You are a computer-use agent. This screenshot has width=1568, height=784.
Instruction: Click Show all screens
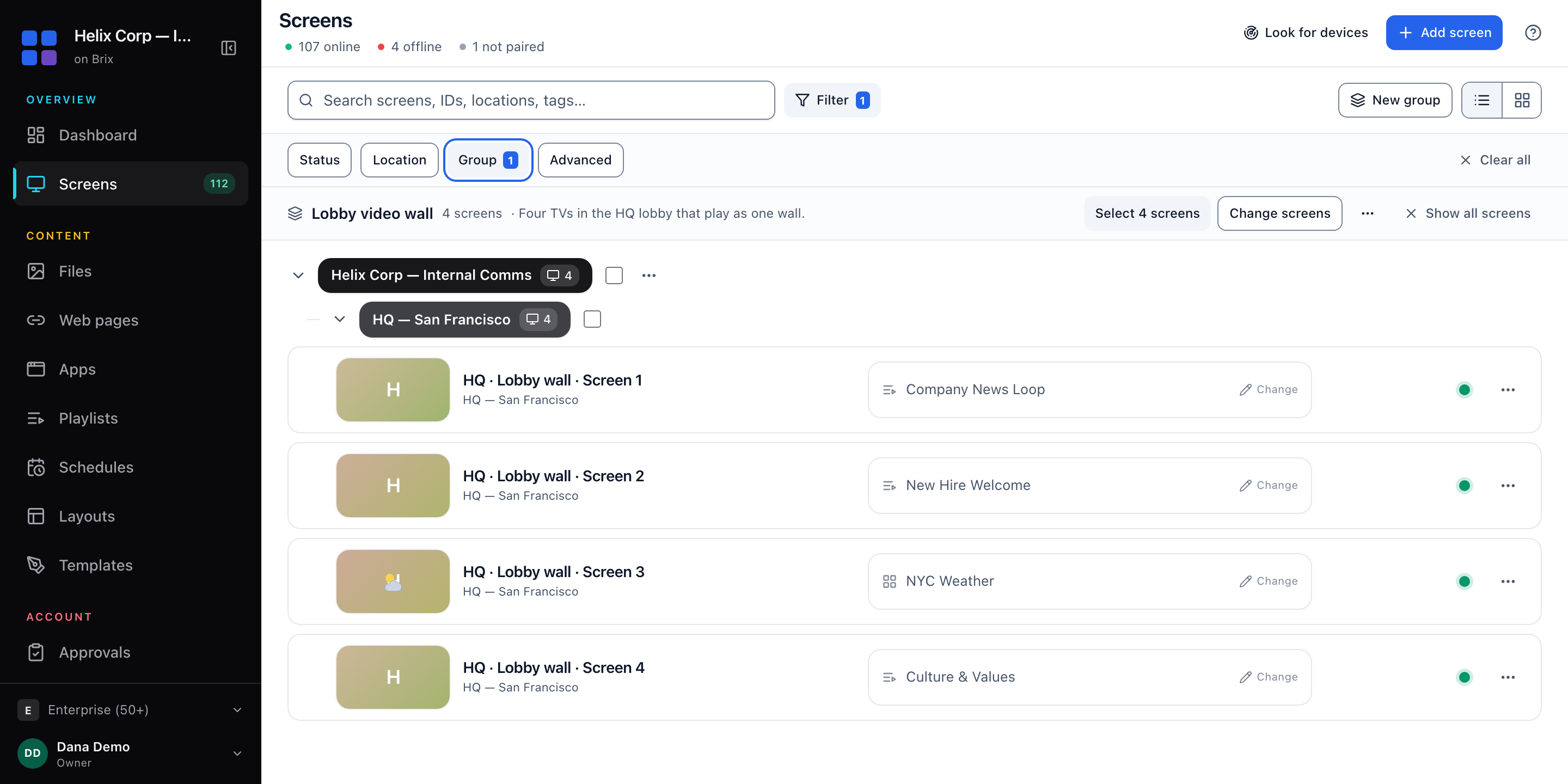[1468, 213]
